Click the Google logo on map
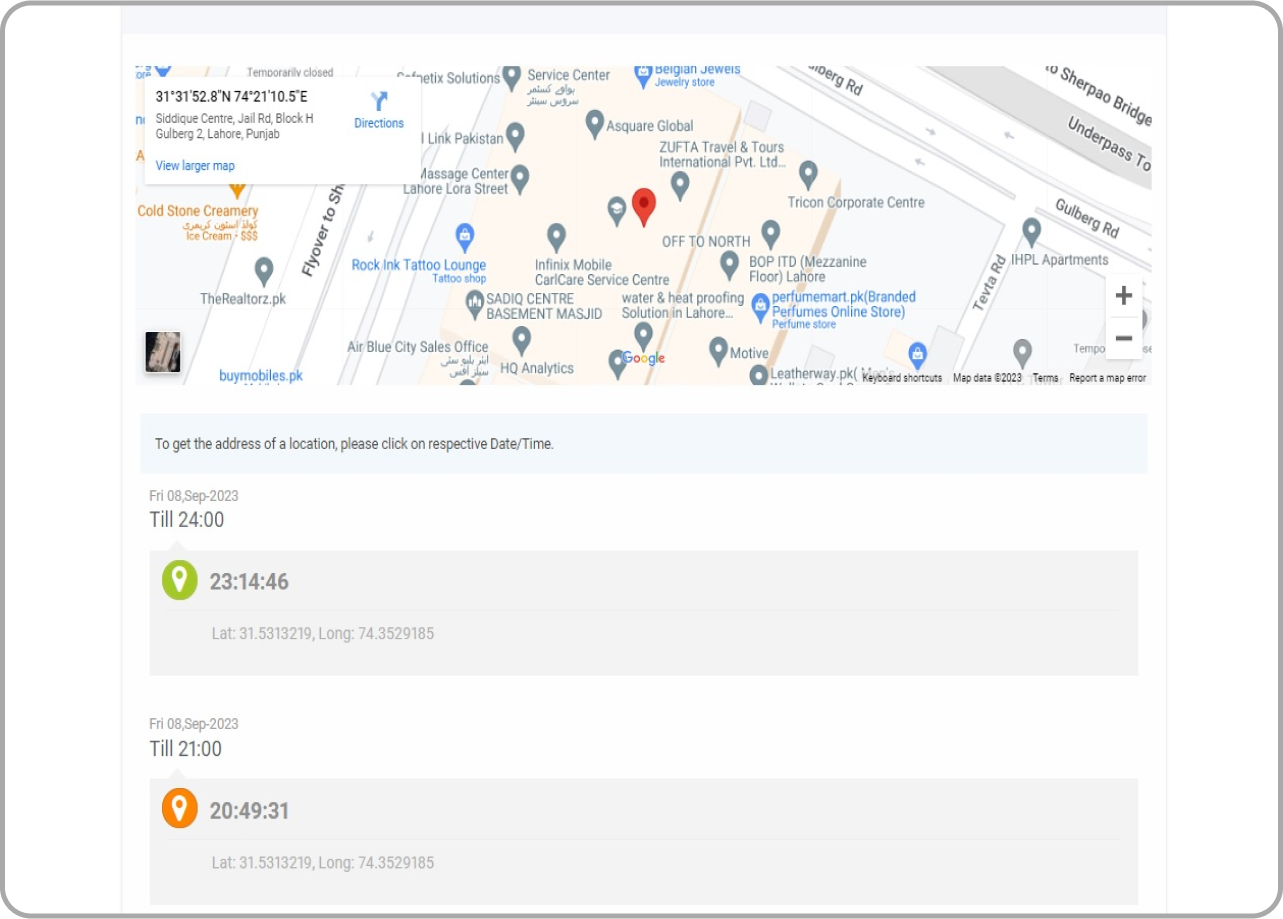The height and width of the screenshot is (919, 1283). [x=644, y=358]
